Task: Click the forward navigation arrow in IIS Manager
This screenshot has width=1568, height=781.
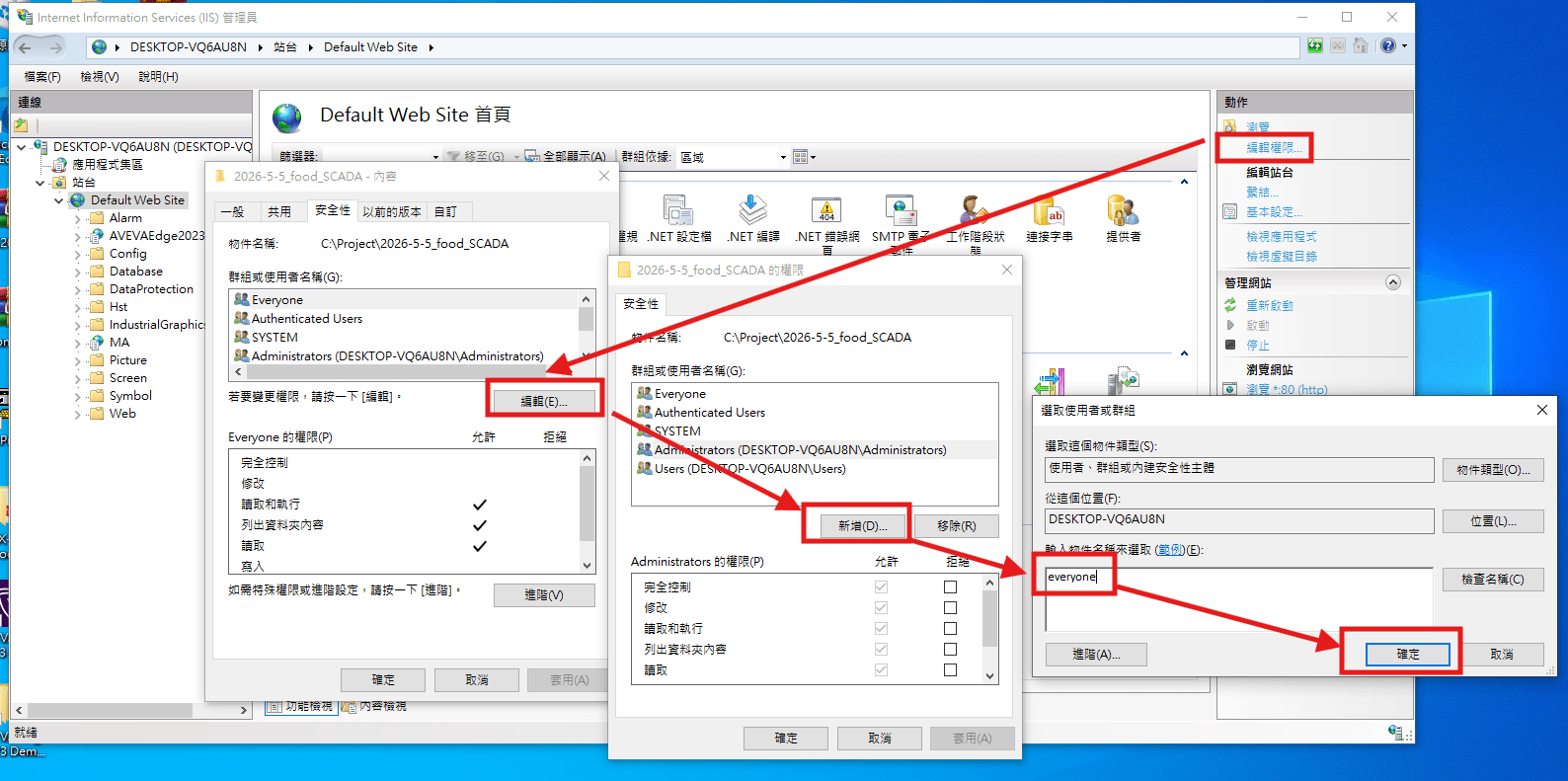Action: coord(56,47)
